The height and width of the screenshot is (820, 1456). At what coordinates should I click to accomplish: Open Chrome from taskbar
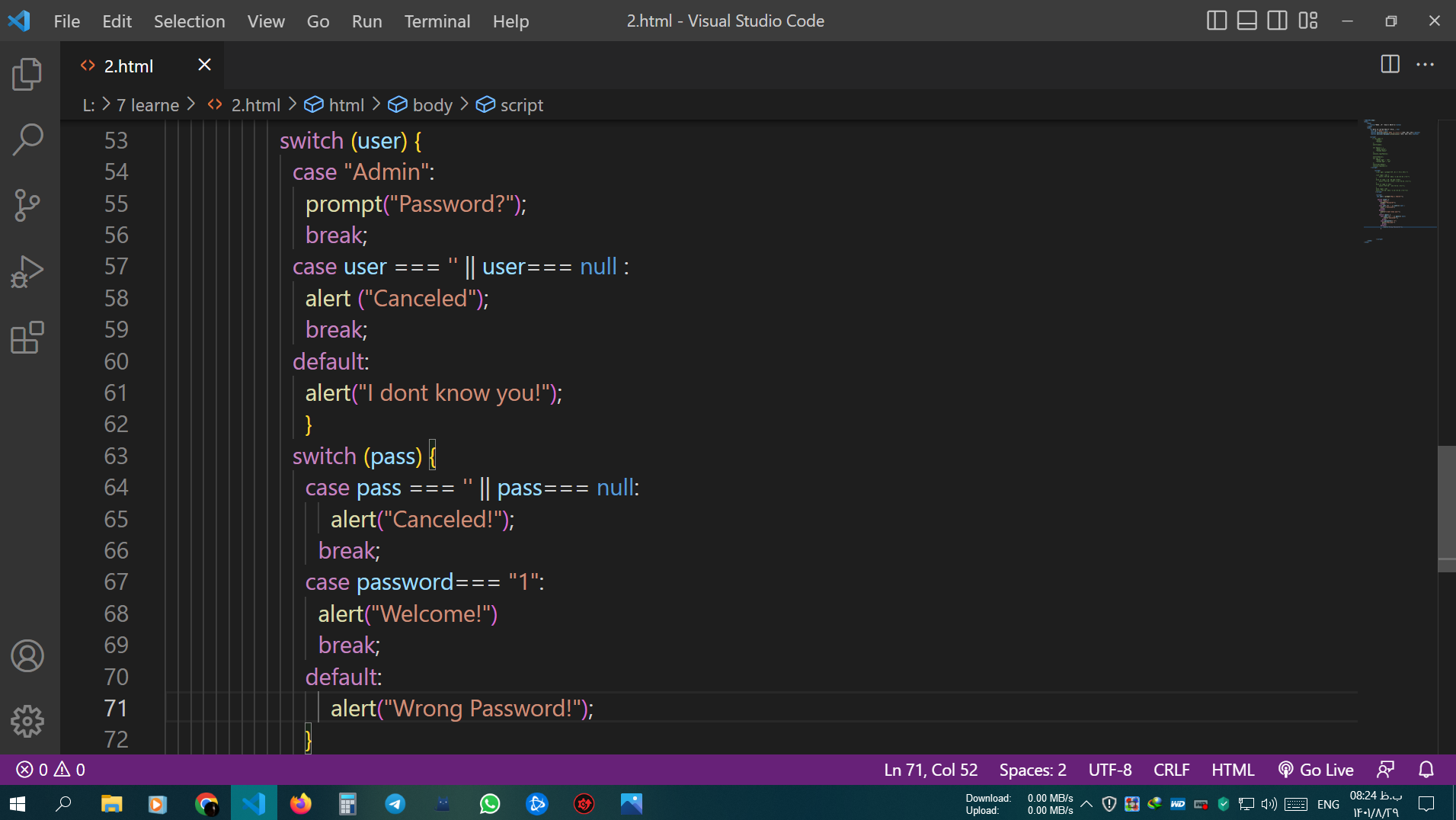pyautogui.click(x=206, y=803)
